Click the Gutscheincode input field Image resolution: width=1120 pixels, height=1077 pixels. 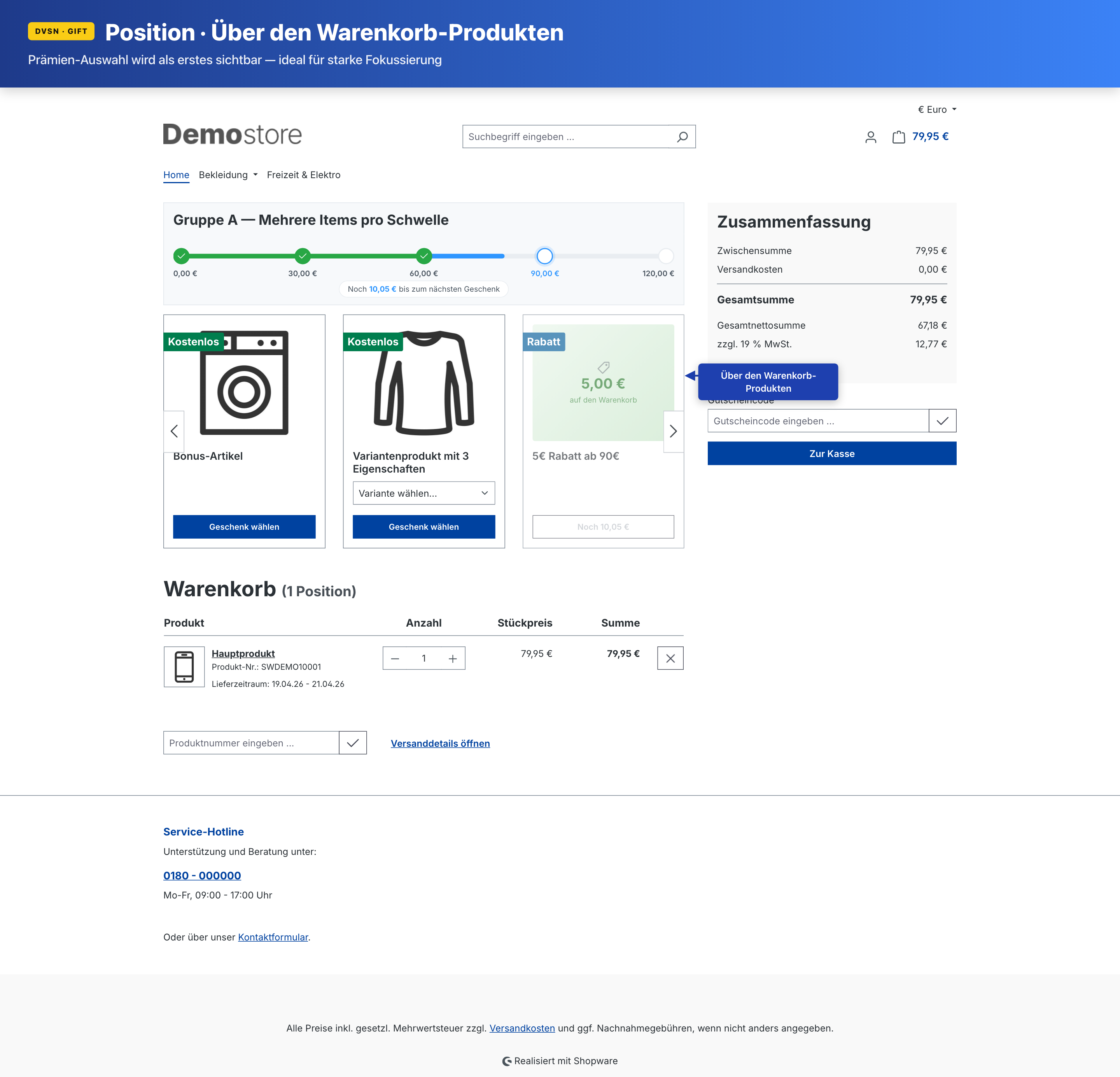818,421
